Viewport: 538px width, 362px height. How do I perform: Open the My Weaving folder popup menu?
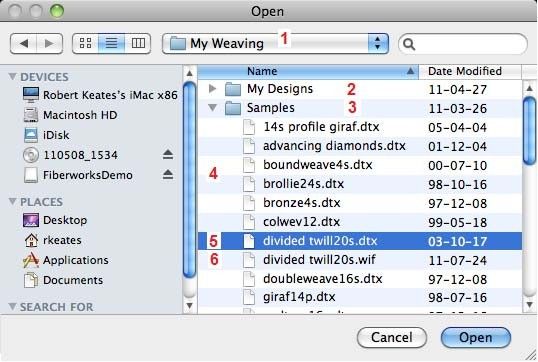pos(275,44)
